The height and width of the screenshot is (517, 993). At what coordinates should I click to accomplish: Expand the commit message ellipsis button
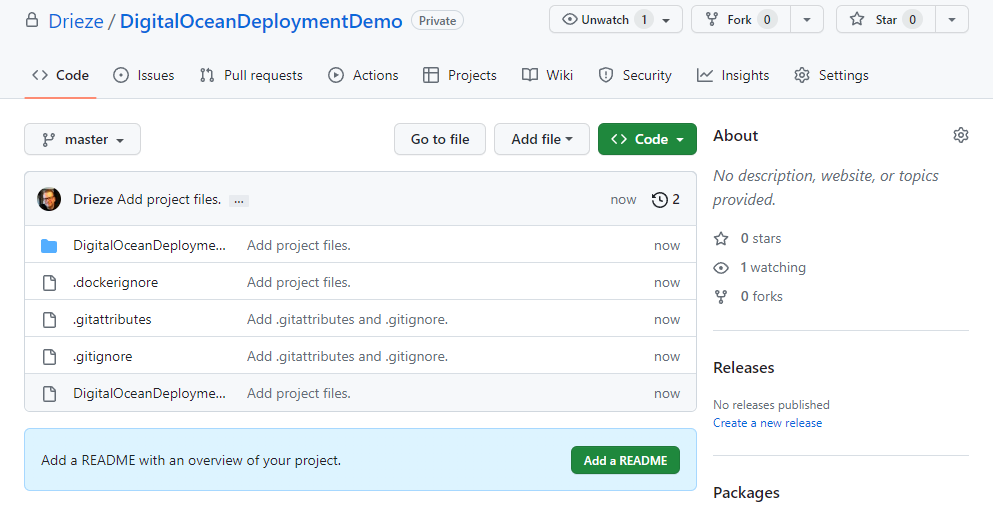click(239, 201)
